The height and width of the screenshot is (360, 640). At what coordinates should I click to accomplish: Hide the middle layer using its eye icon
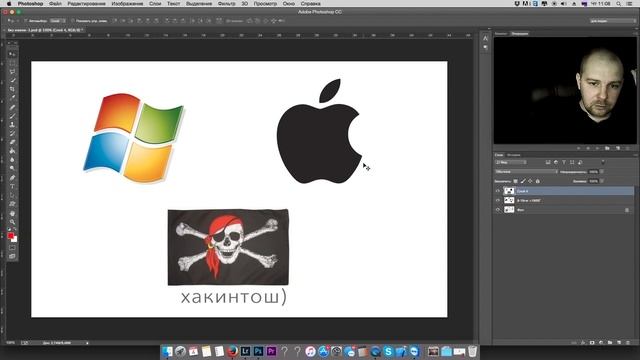tap(498, 200)
